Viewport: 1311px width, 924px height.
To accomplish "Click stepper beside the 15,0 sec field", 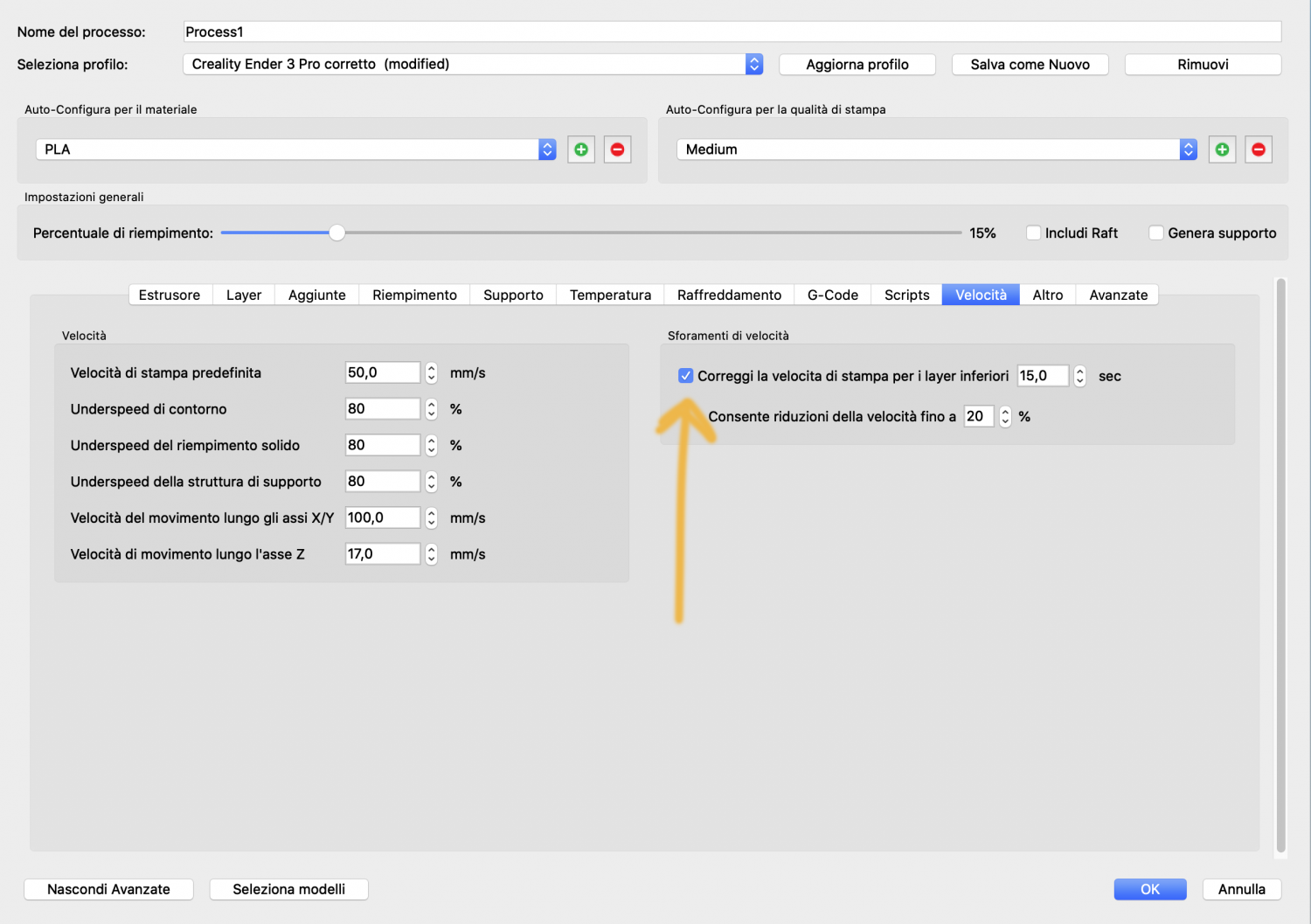I will tap(1079, 376).
